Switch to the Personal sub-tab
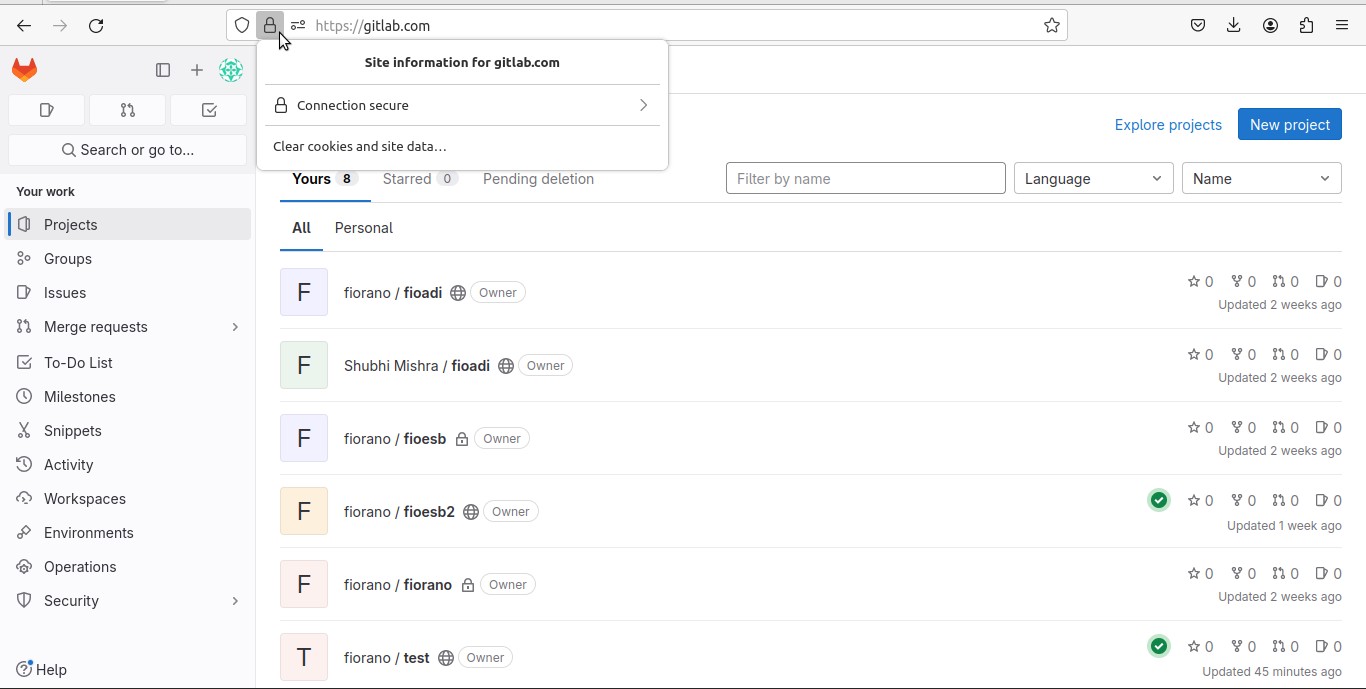The width and height of the screenshot is (1366, 689). pos(364,228)
